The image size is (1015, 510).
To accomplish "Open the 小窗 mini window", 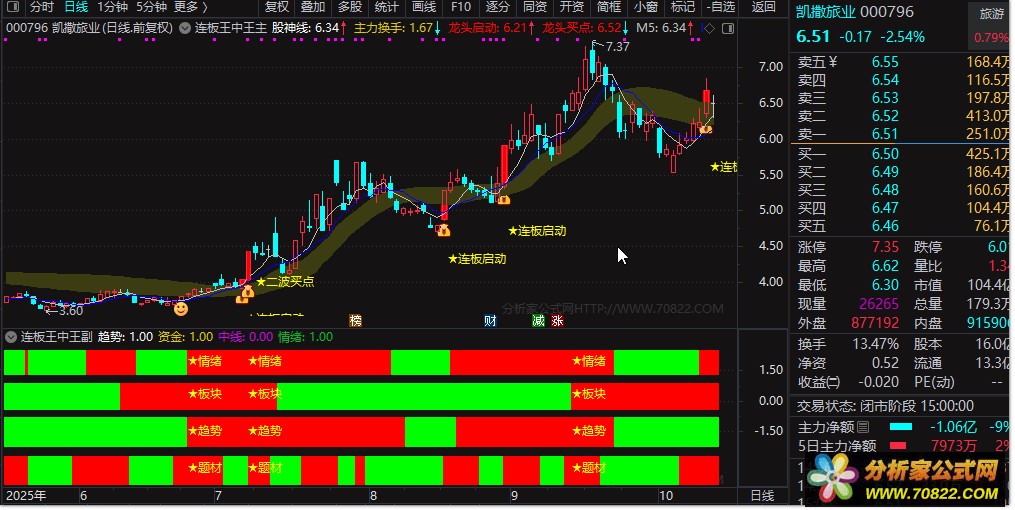I will (x=645, y=7).
